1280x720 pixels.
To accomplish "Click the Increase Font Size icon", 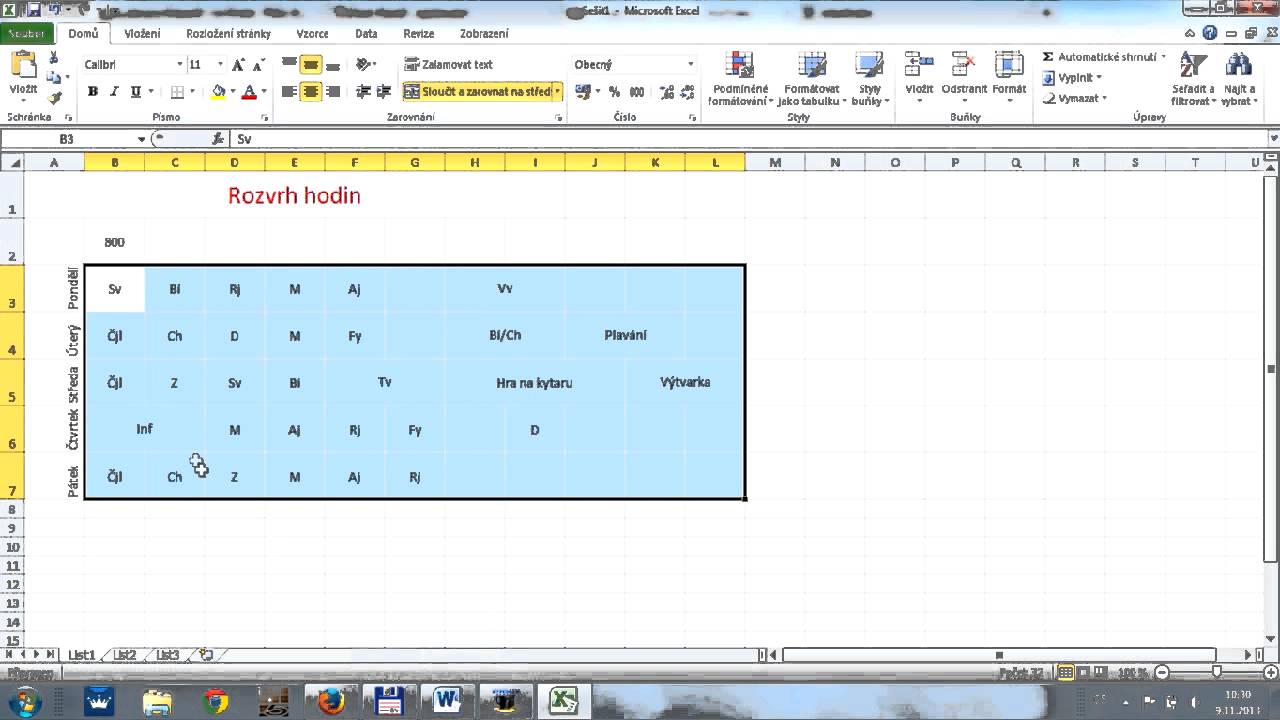I will 238,64.
